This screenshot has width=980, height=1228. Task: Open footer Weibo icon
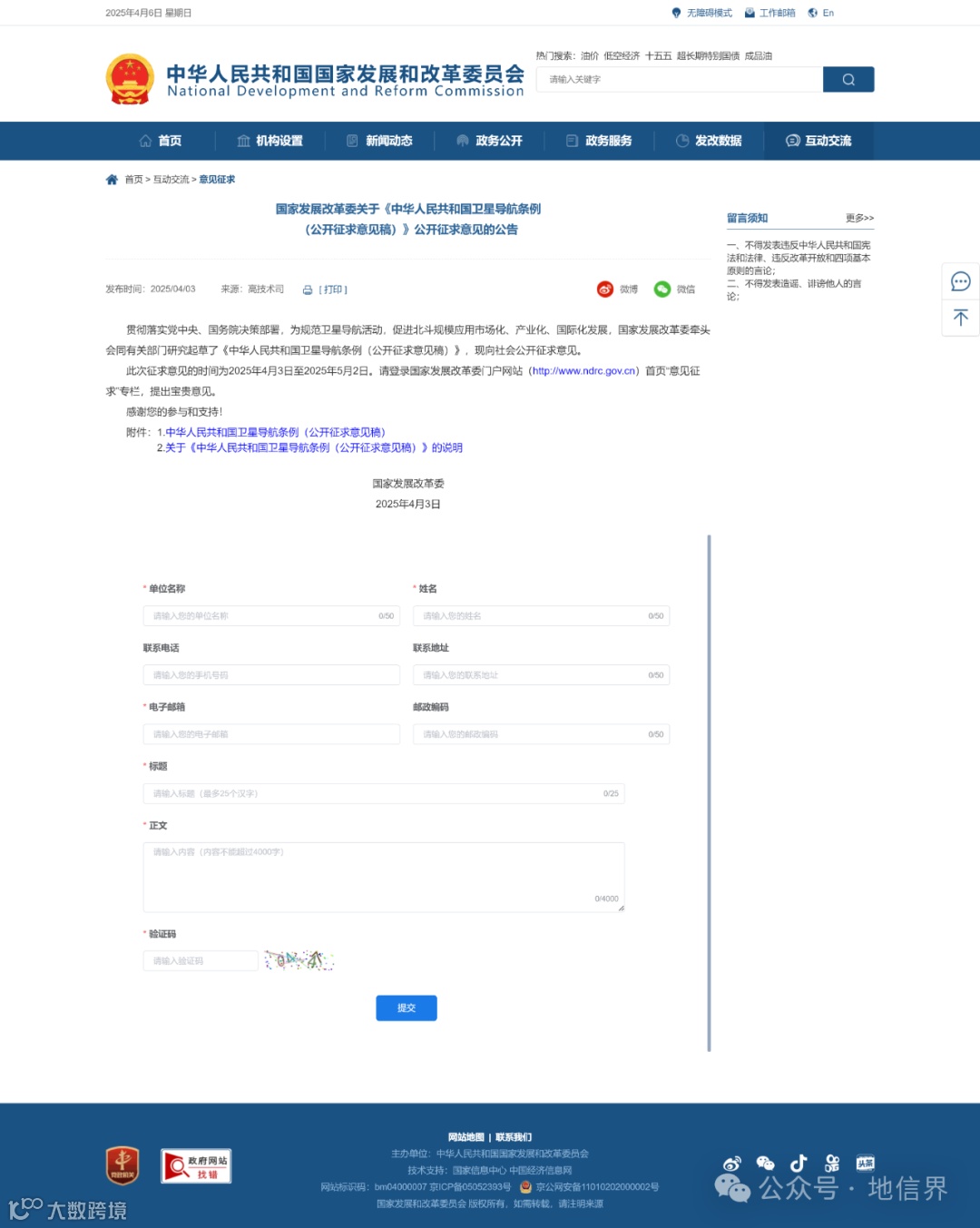click(x=732, y=1164)
